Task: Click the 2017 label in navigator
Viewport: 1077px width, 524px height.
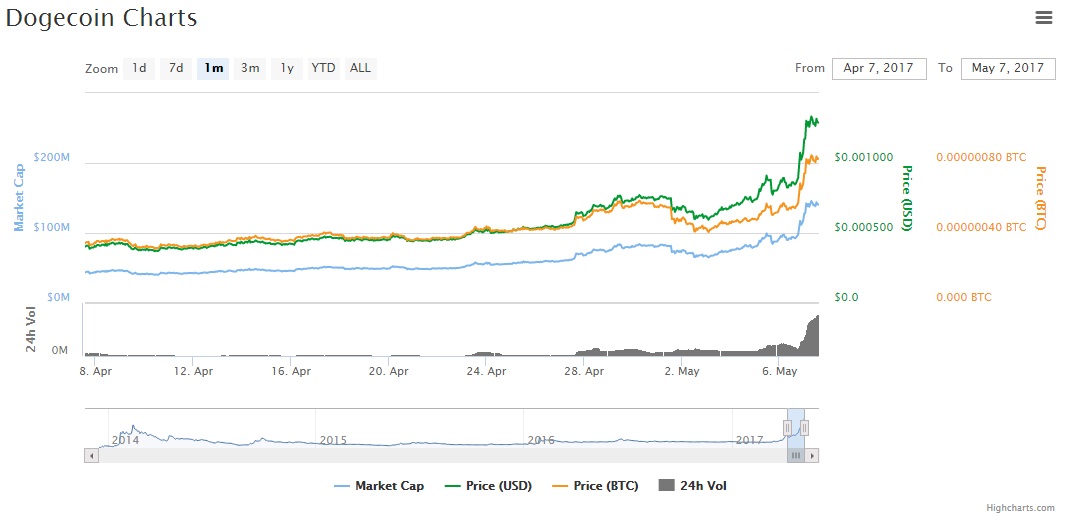Action: tap(749, 440)
